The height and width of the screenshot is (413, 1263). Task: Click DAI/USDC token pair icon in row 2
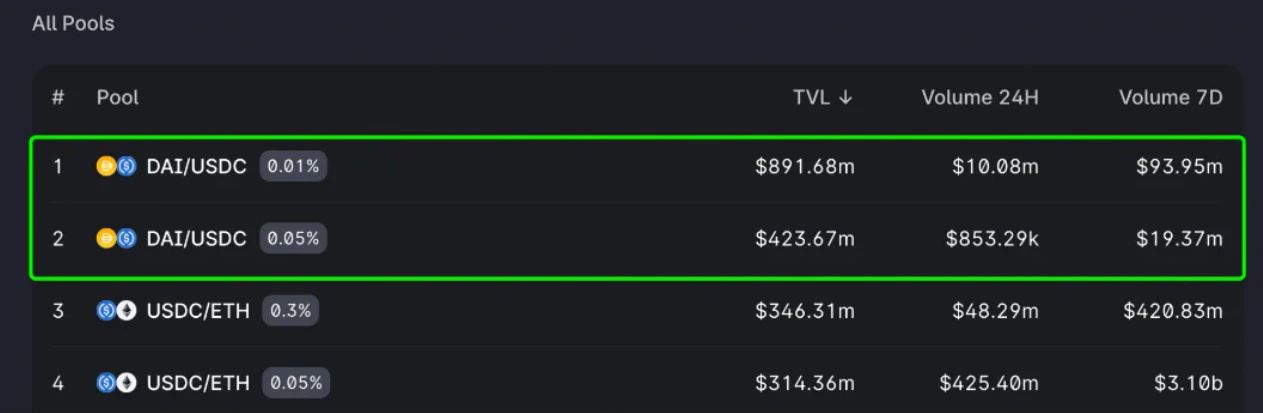coord(116,239)
